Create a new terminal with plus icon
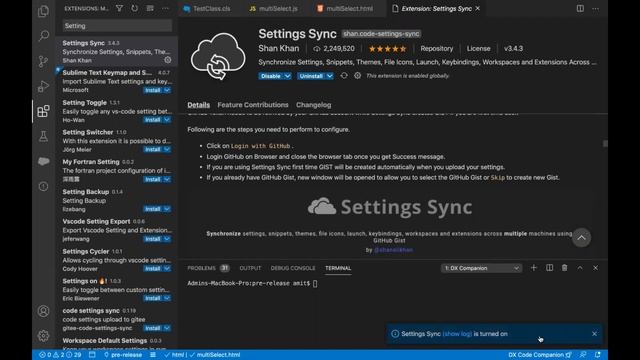The height and width of the screenshot is (360, 640). [x=533, y=268]
